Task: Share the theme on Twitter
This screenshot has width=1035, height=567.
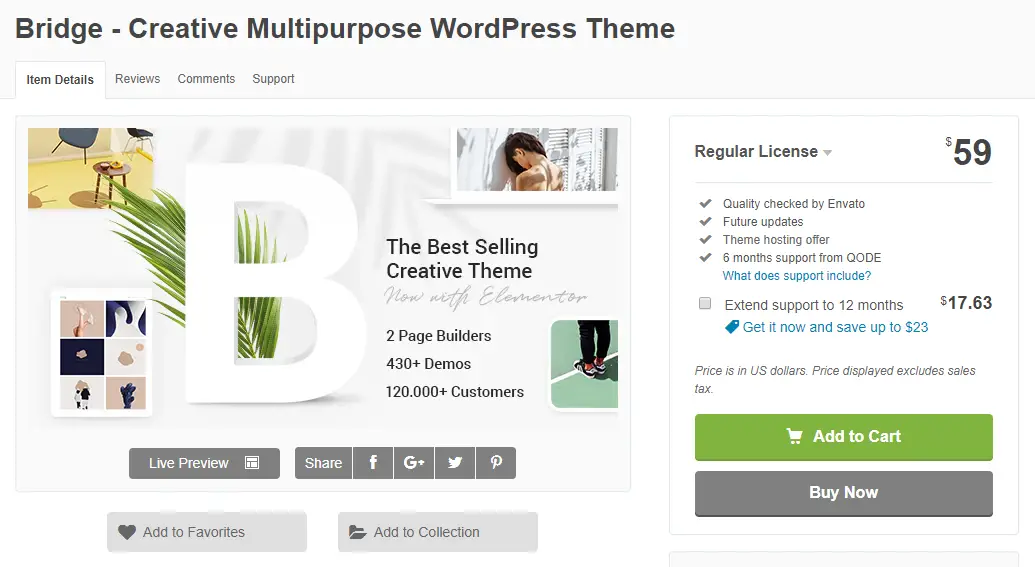Action: (x=455, y=463)
